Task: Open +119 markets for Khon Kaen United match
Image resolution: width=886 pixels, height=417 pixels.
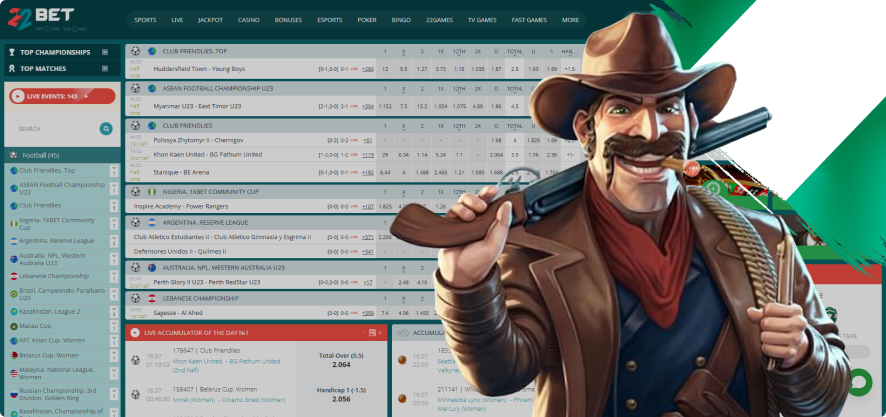Action: 368,155
